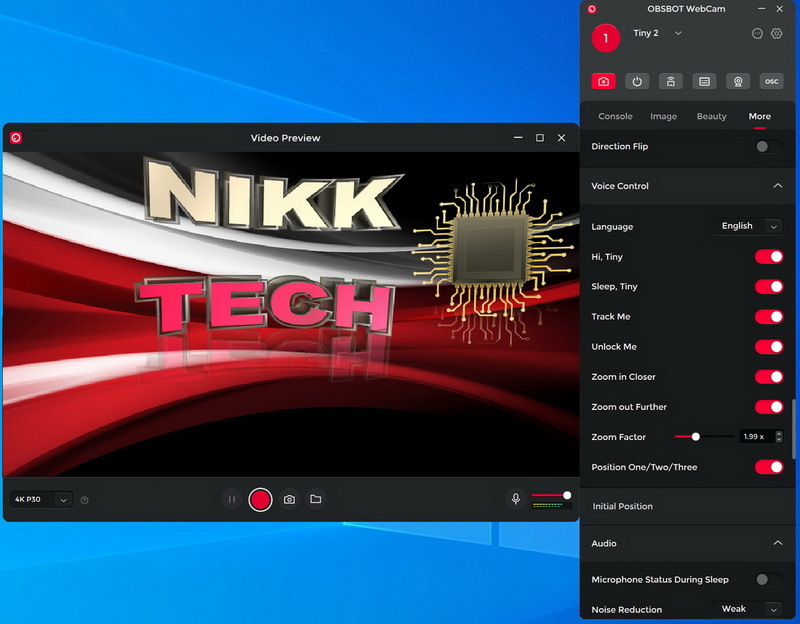The image size is (800, 624).
Task: Click the webcam icon button
Action: [738, 82]
